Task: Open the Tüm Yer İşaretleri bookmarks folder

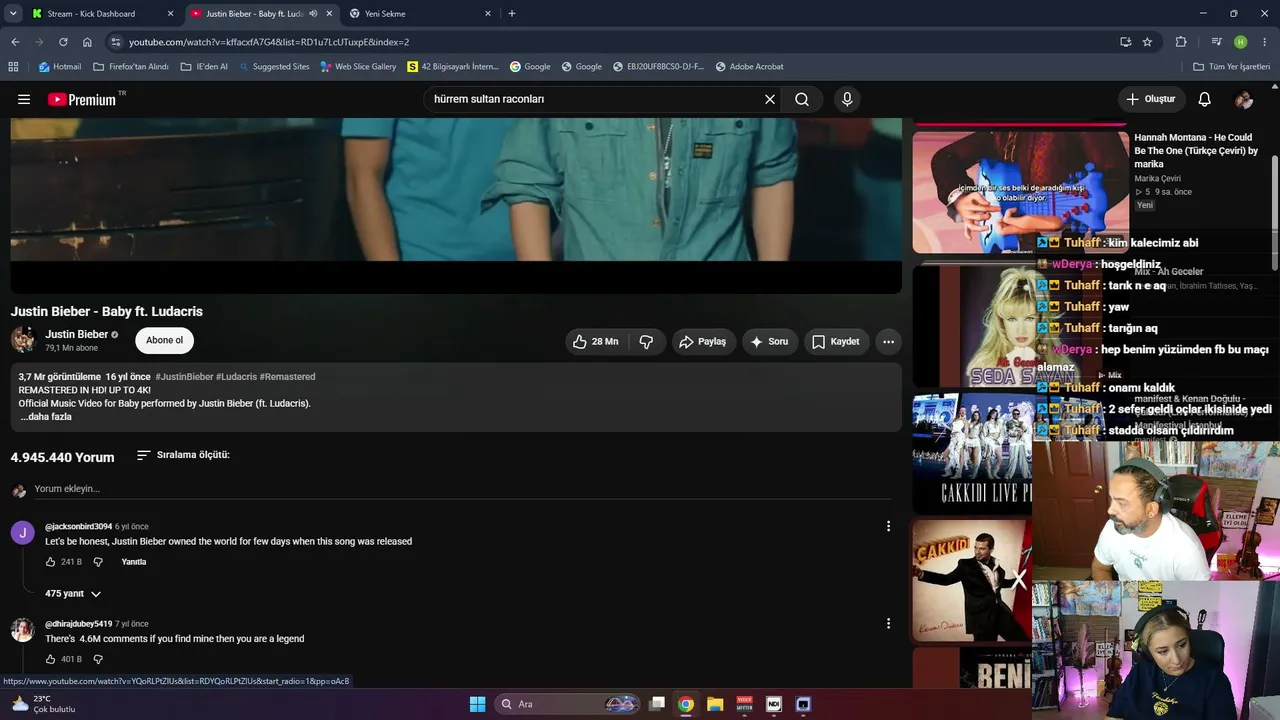Action: tap(1232, 67)
